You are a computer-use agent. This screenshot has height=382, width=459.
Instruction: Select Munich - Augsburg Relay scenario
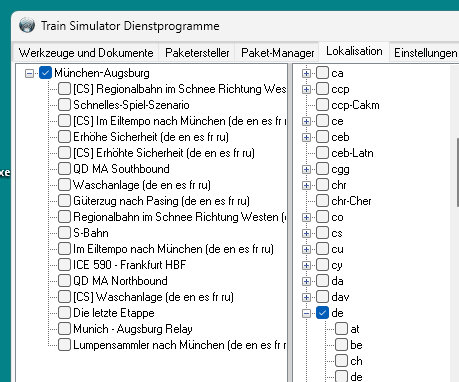(133, 329)
